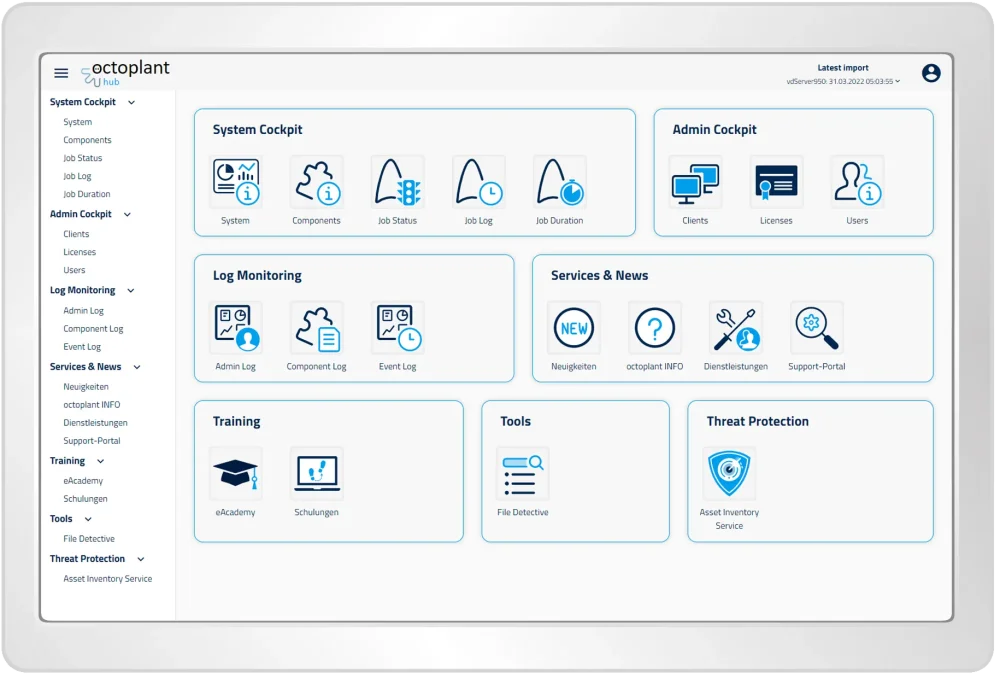Select Neuigkeiten in the sidebar
The width and height of the screenshot is (1000, 678).
(86, 387)
